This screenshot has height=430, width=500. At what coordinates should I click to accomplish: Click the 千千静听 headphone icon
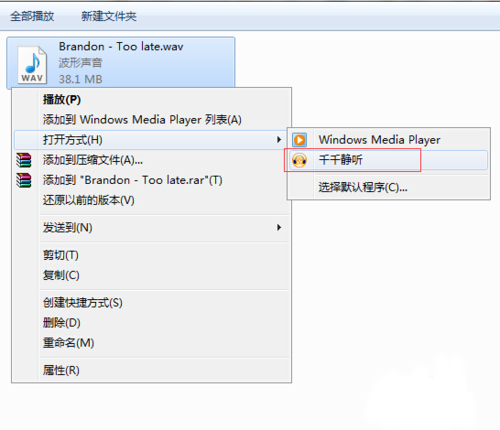click(300, 160)
